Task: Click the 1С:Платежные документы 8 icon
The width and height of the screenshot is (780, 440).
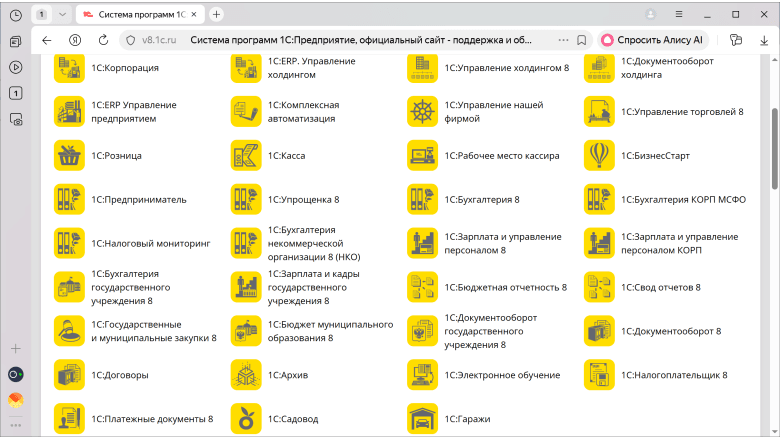Action: (x=69, y=419)
